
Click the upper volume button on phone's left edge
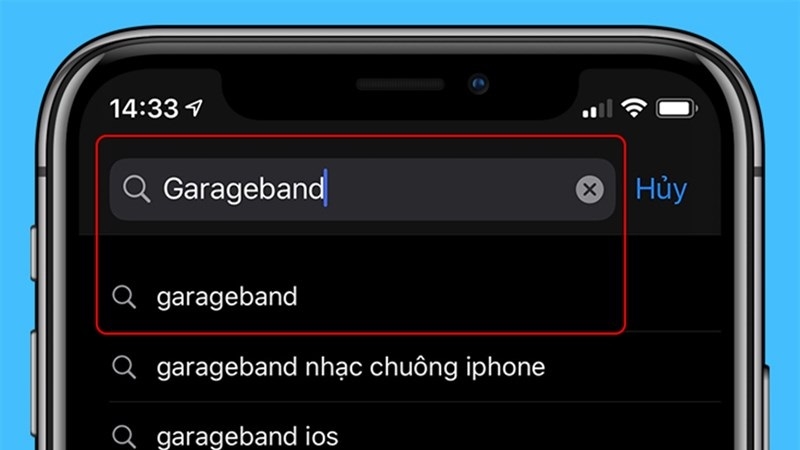click(x=34, y=253)
